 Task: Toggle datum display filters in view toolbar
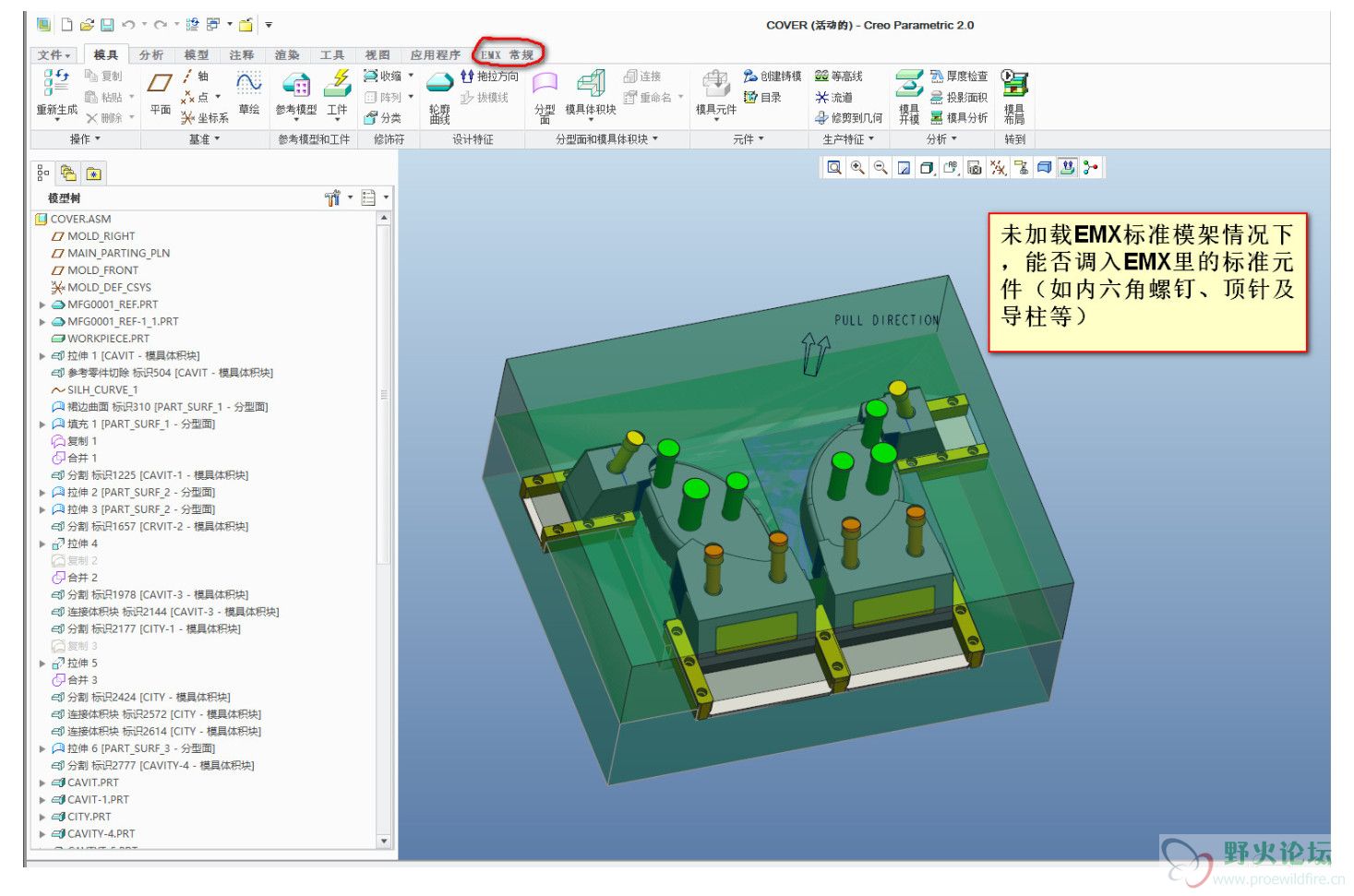998,168
